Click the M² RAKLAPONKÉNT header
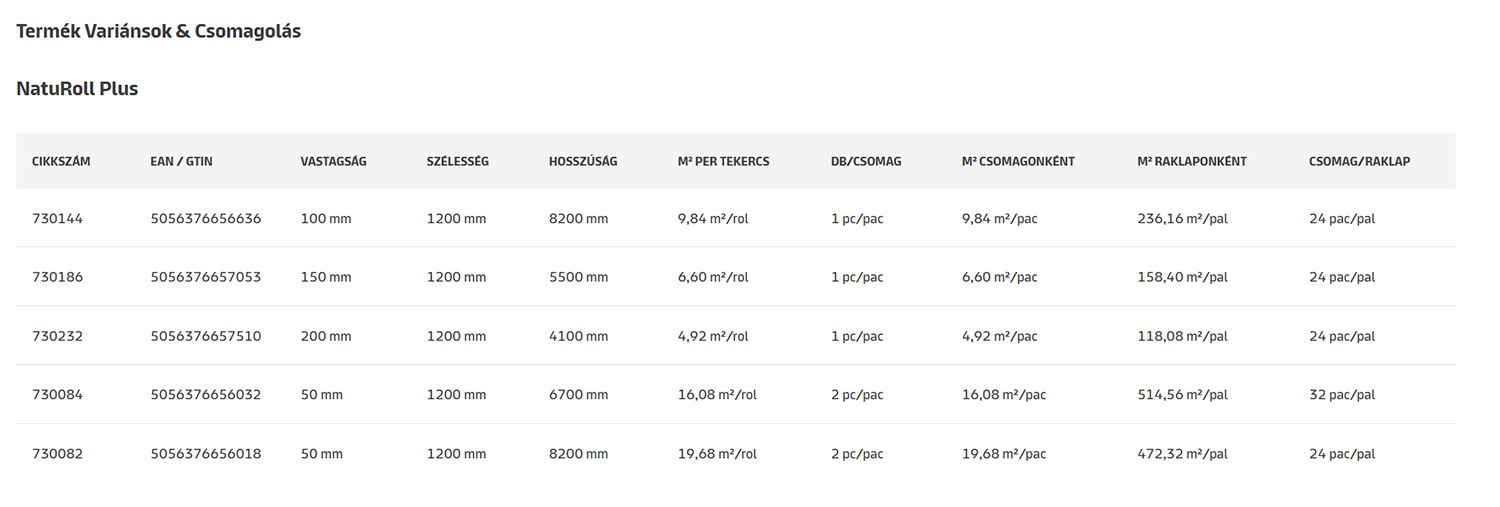 1192,161
